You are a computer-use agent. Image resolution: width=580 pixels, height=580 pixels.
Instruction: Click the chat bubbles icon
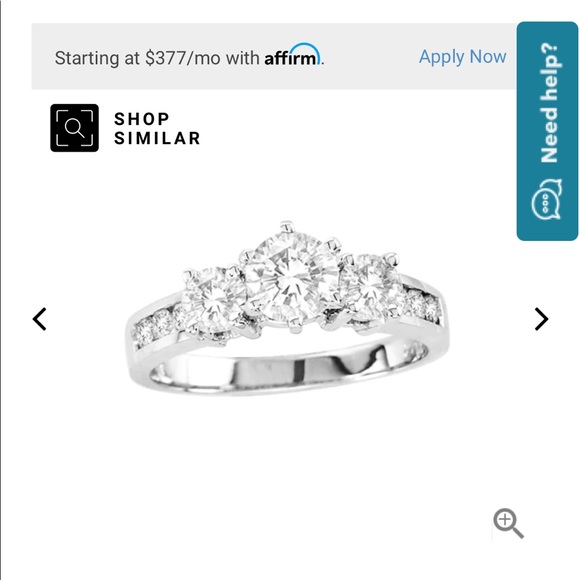546,199
